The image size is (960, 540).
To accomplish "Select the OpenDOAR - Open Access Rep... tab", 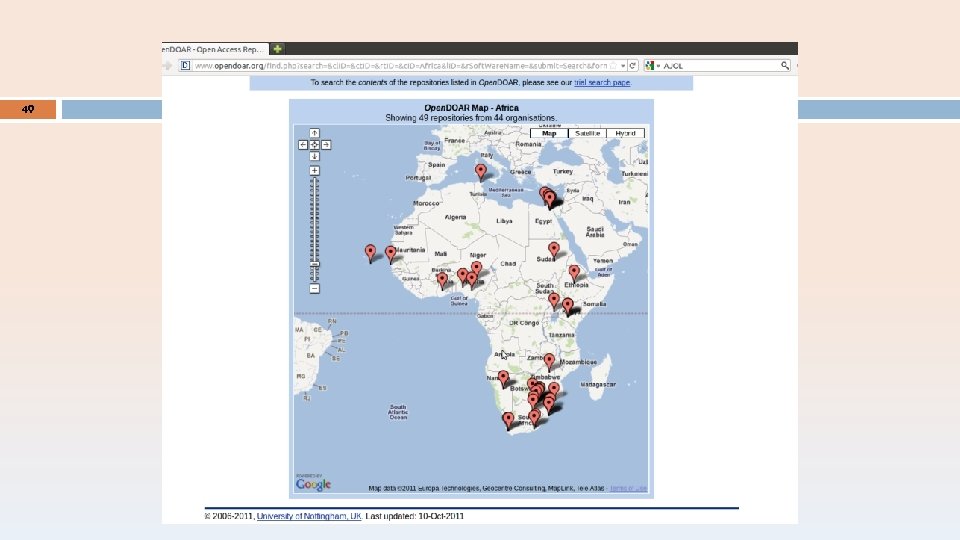I will 215,49.
